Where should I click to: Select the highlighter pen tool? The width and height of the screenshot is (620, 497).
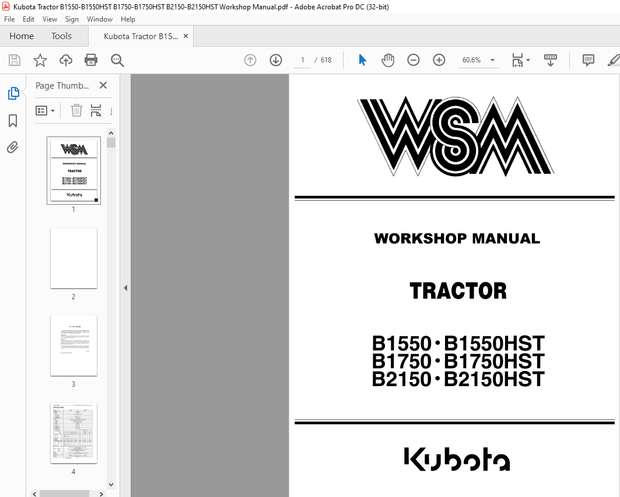click(x=613, y=60)
